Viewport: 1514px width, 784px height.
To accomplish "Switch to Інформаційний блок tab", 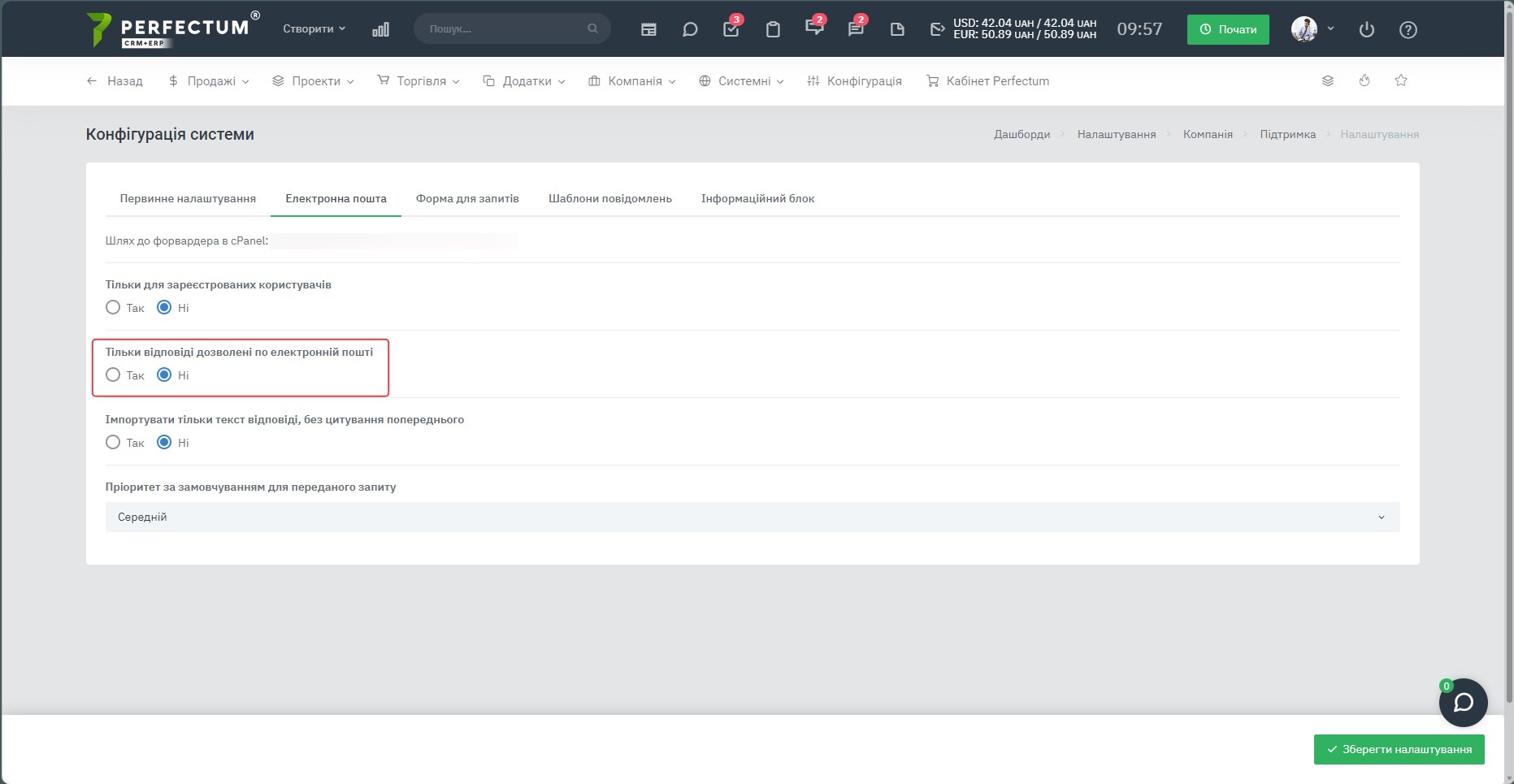I will 757,198.
